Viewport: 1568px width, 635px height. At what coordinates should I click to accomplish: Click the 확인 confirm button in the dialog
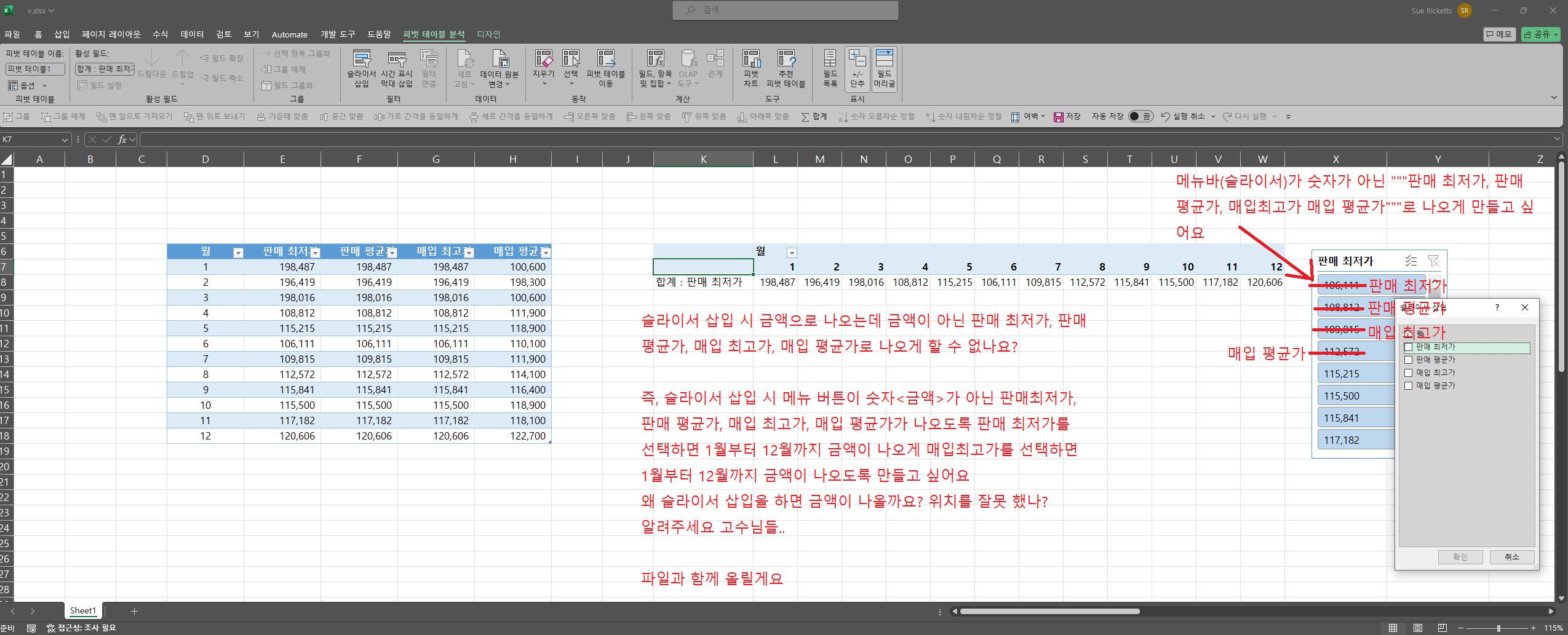(x=1460, y=557)
